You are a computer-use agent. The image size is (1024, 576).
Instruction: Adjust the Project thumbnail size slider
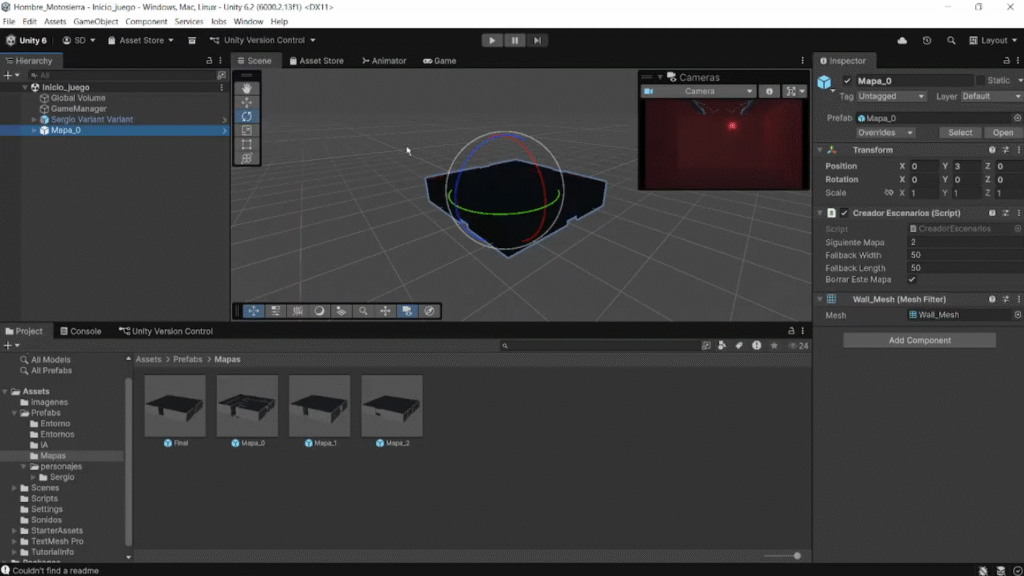pos(797,556)
